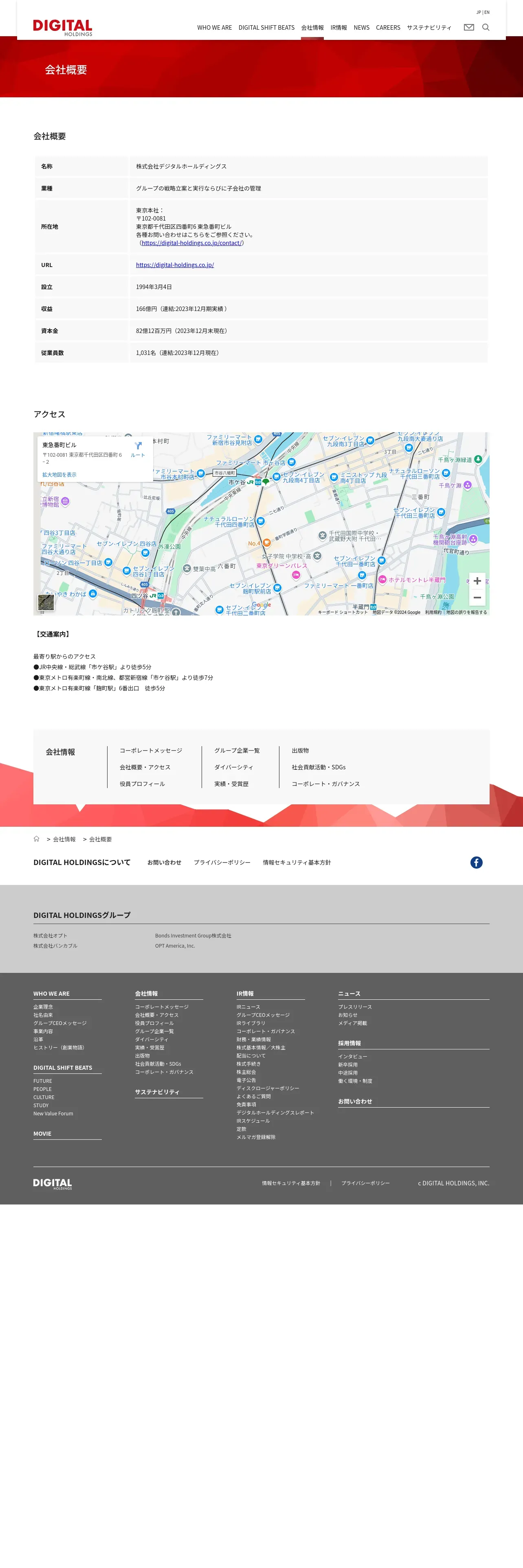Open ヒストリー（創業物語） footer link

(59, 1047)
